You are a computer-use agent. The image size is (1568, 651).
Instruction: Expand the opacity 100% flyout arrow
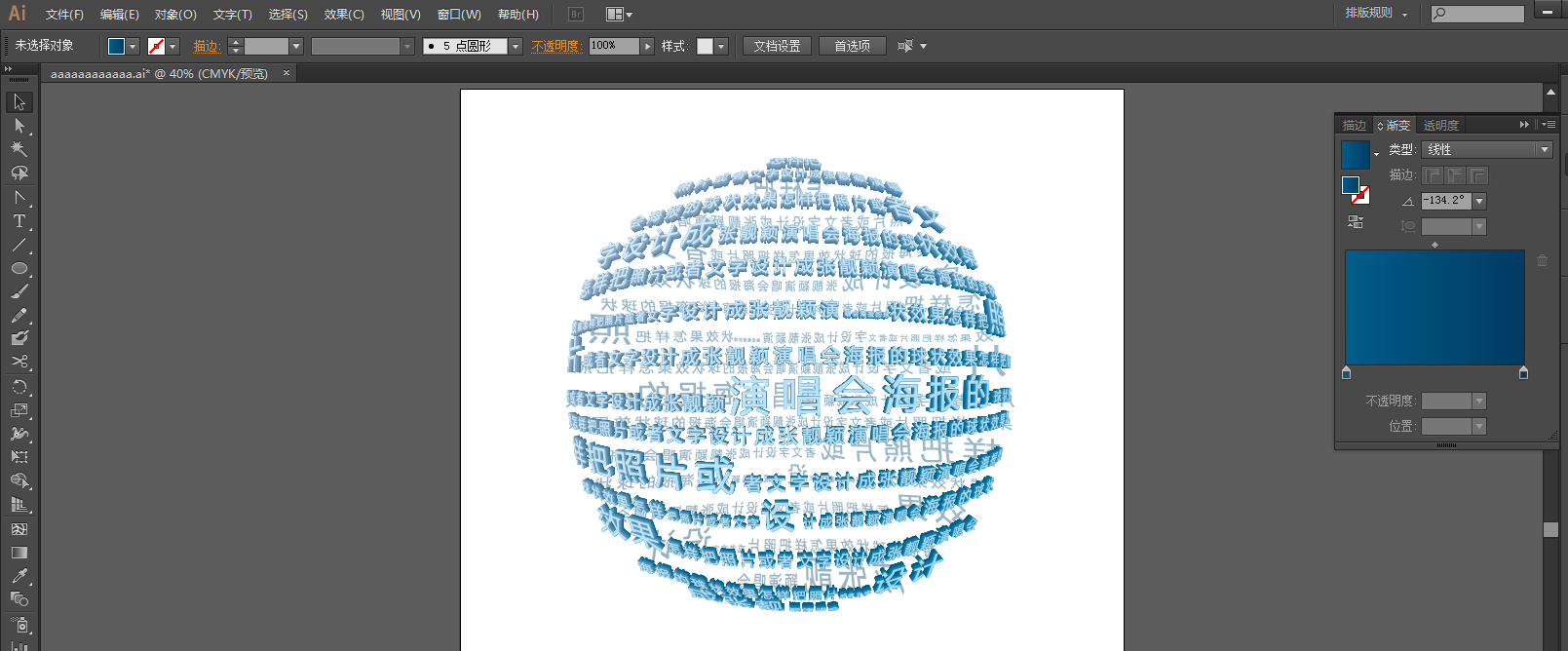coord(647,47)
